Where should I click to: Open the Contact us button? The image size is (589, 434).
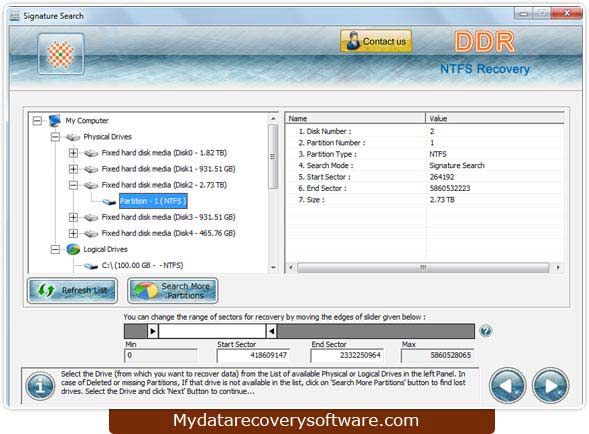pyautogui.click(x=376, y=41)
